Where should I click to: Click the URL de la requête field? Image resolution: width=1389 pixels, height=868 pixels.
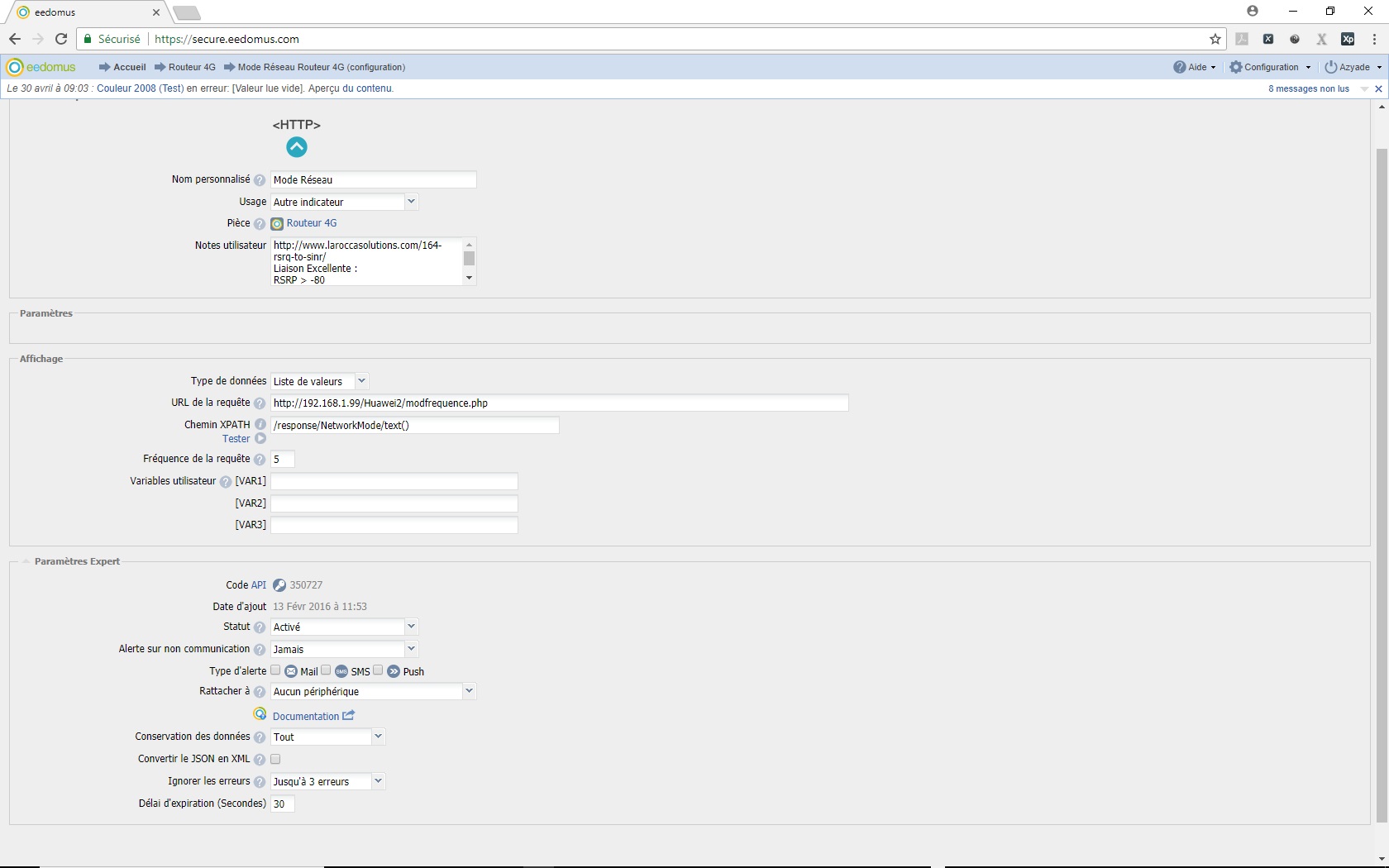pyautogui.click(x=559, y=403)
